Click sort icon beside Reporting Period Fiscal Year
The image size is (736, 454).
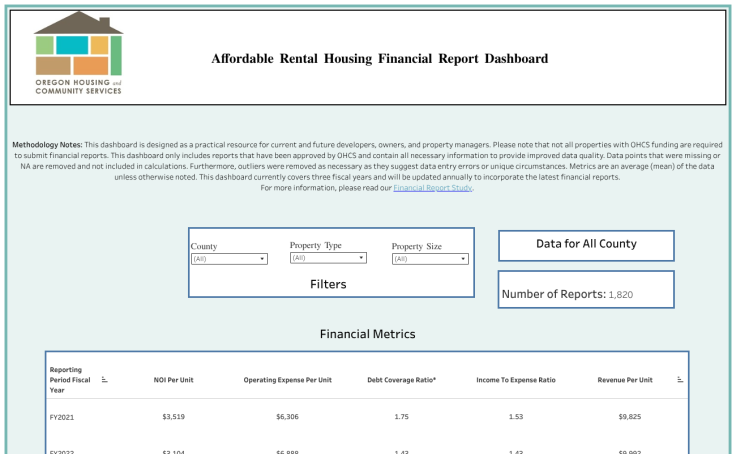(105, 379)
